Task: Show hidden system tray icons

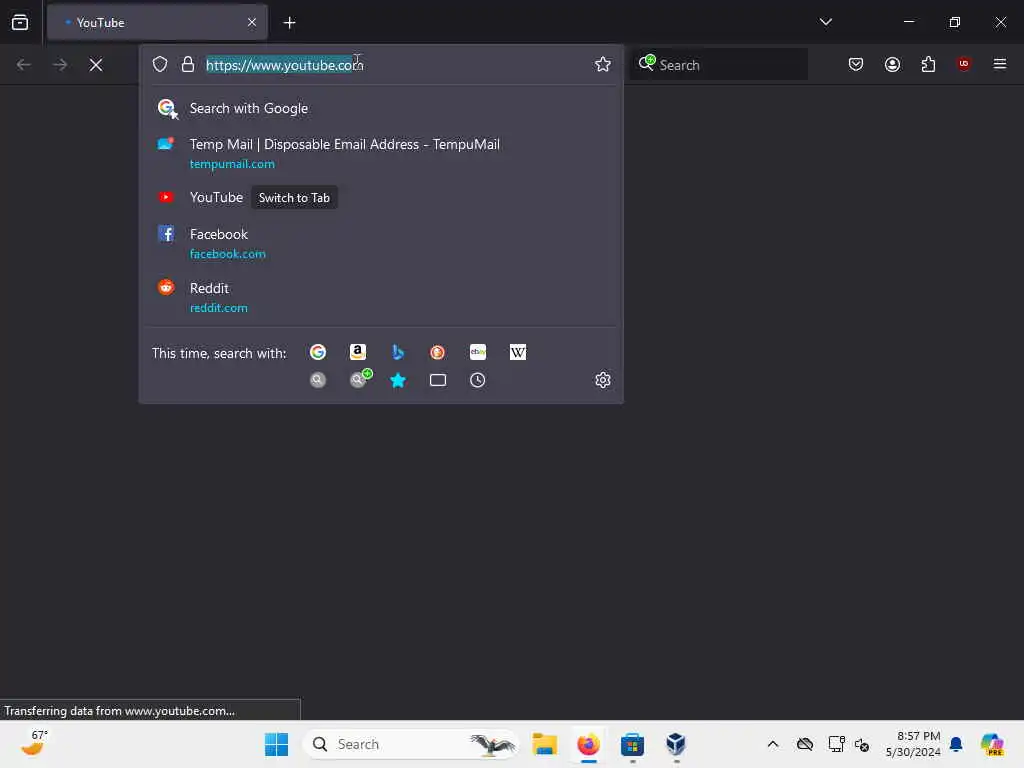Action: (x=773, y=744)
